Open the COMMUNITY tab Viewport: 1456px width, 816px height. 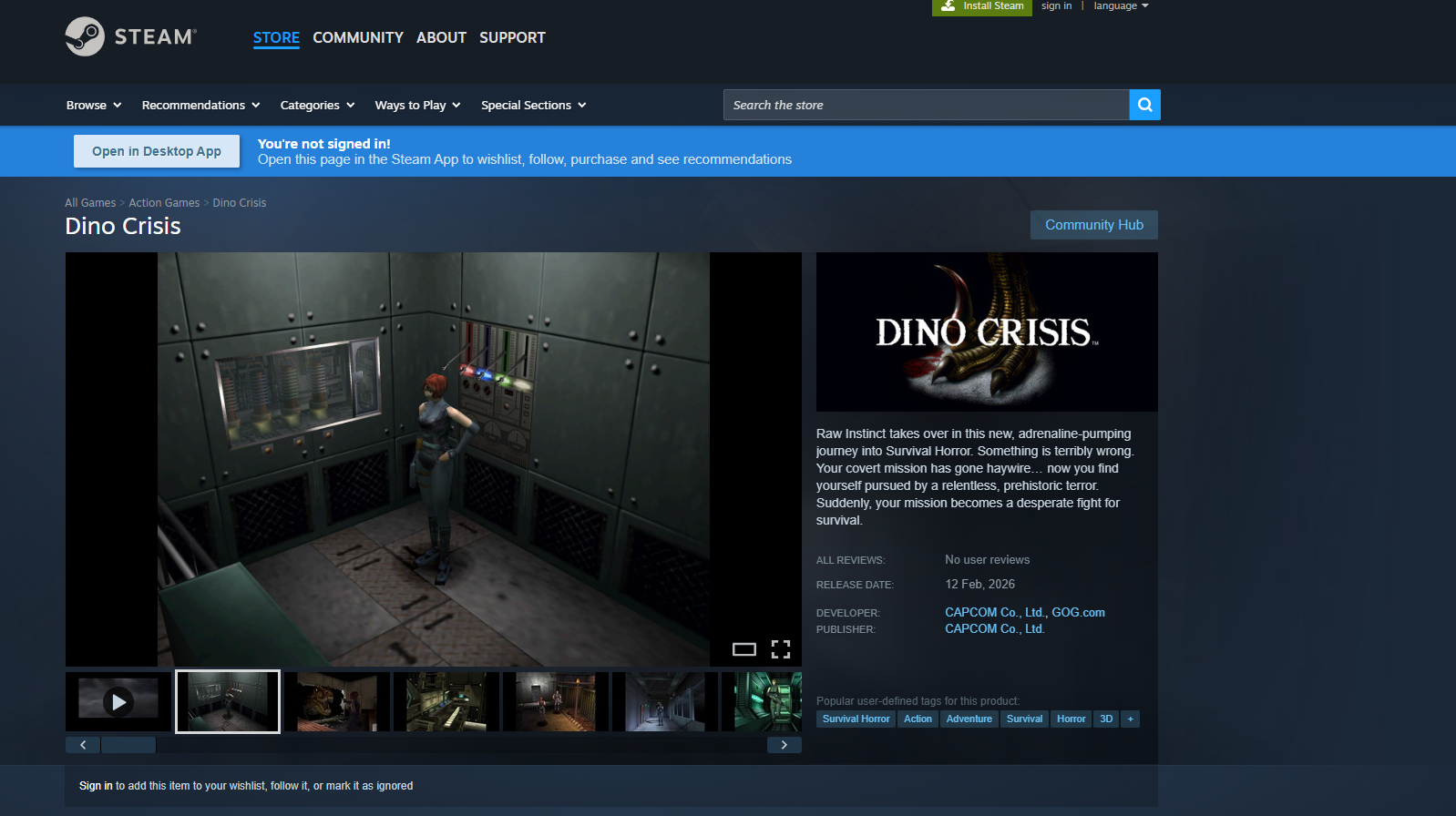coord(358,37)
